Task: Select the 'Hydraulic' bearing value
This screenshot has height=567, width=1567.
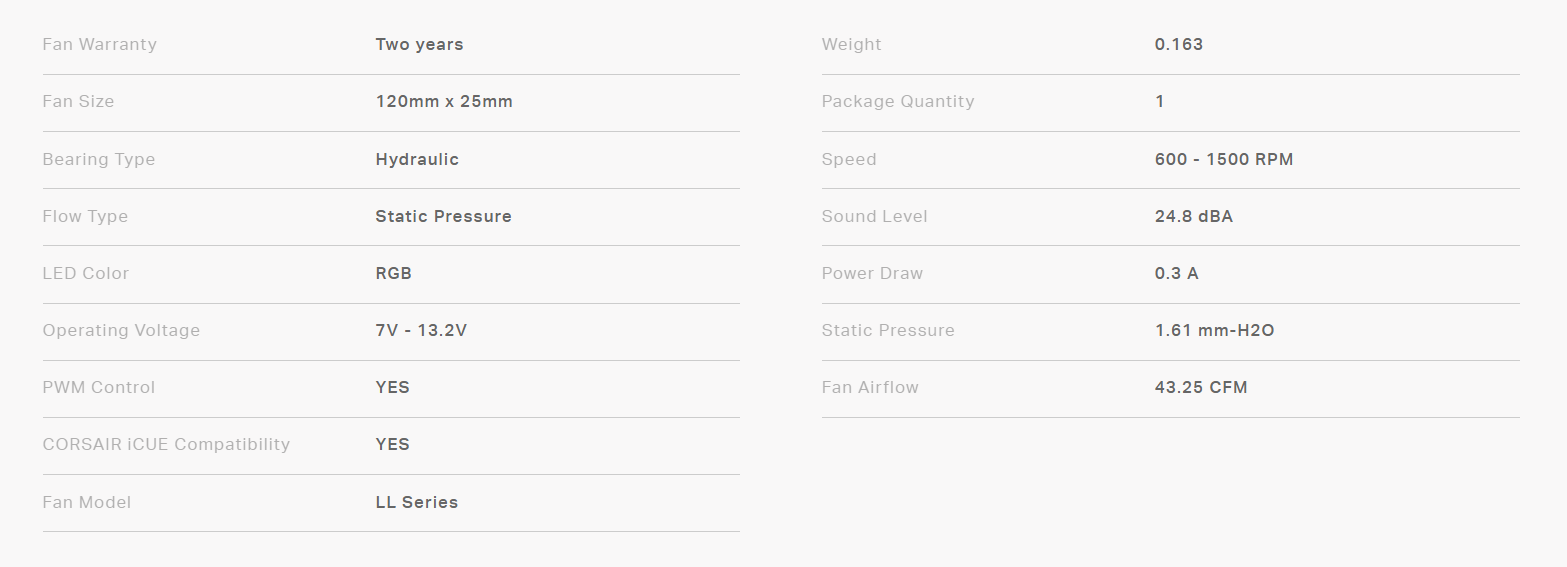Action: pyautogui.click(x=417, y=160)
